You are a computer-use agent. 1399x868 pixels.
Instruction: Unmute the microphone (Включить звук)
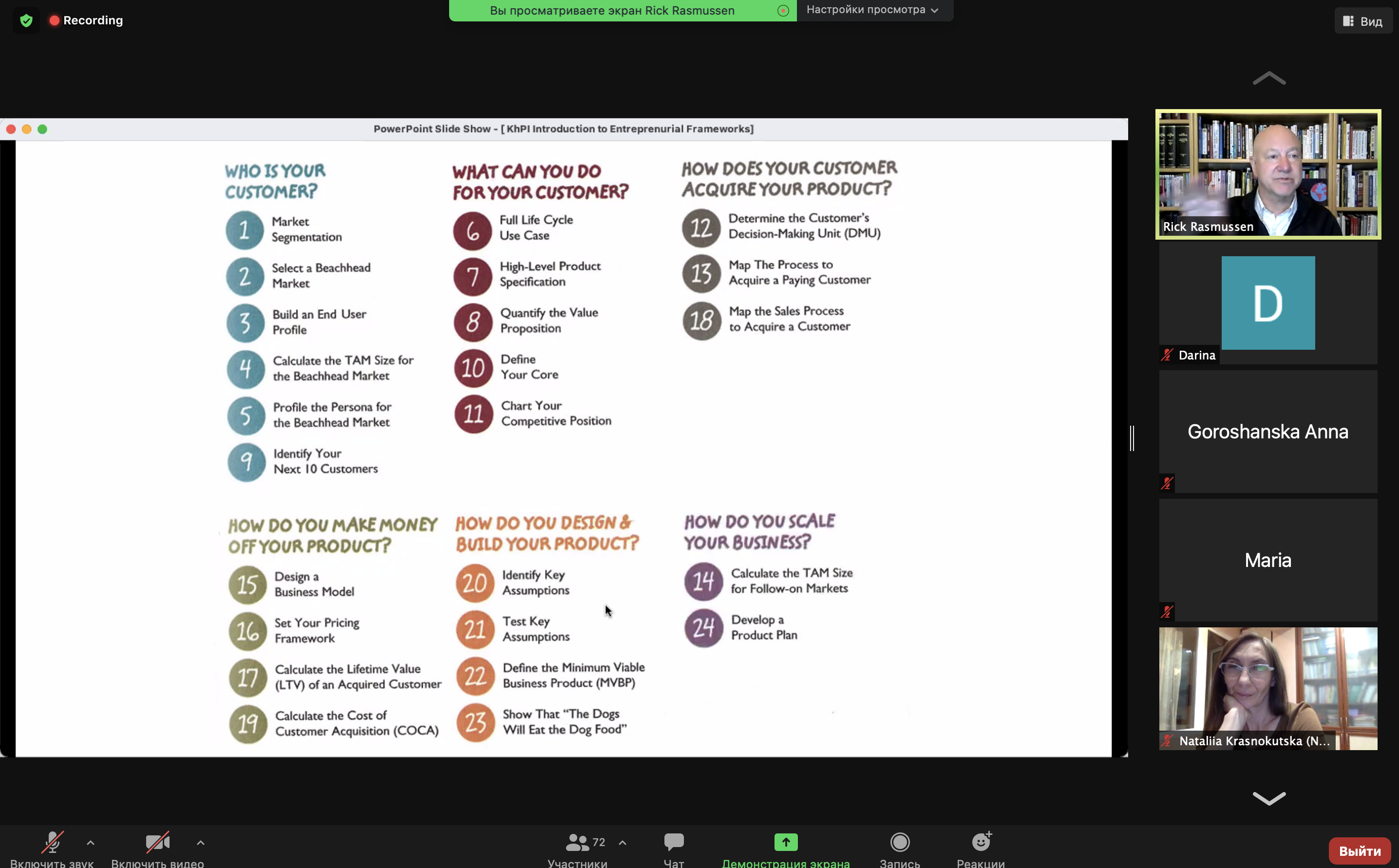pyautogui.click(x=52, y=842)
